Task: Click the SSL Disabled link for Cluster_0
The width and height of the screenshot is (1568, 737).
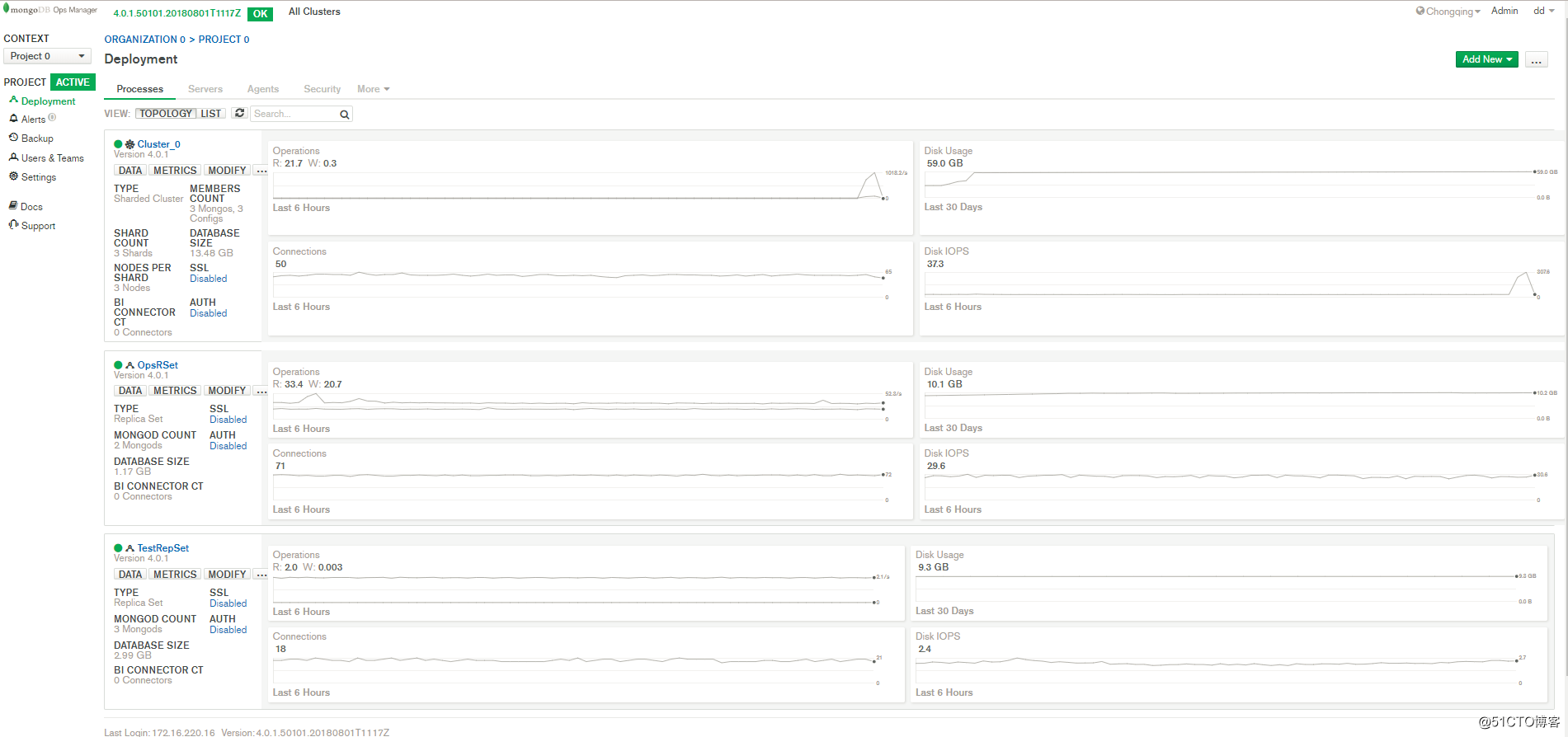Action: [x=208, y=279]
